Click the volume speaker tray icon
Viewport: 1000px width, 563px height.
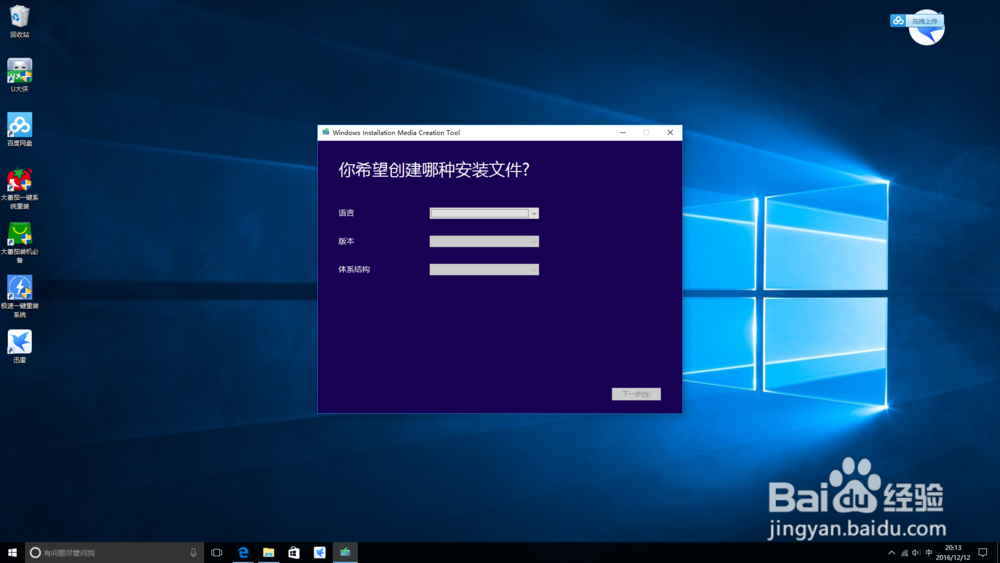[916, 553]
